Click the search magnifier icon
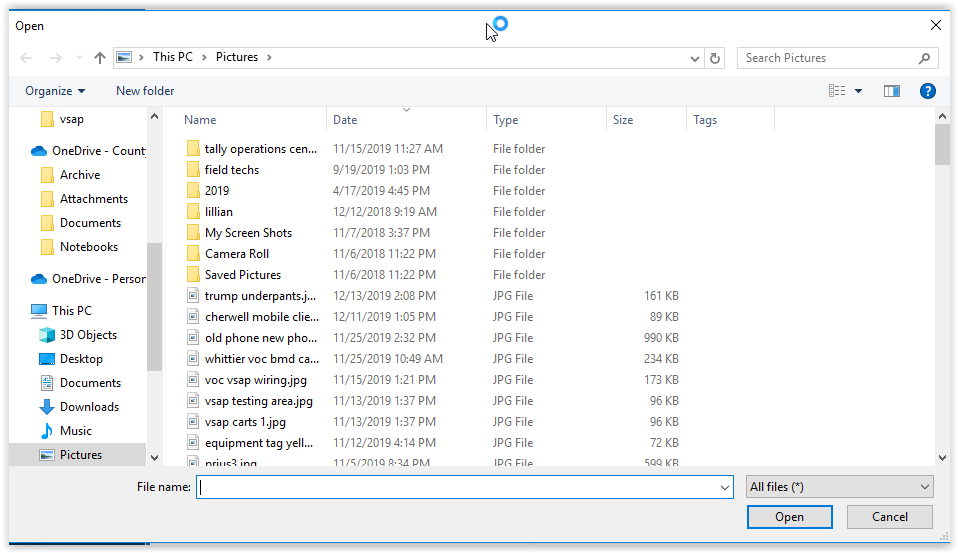Screen dimensions: 958x553 [x=924, y=58]
